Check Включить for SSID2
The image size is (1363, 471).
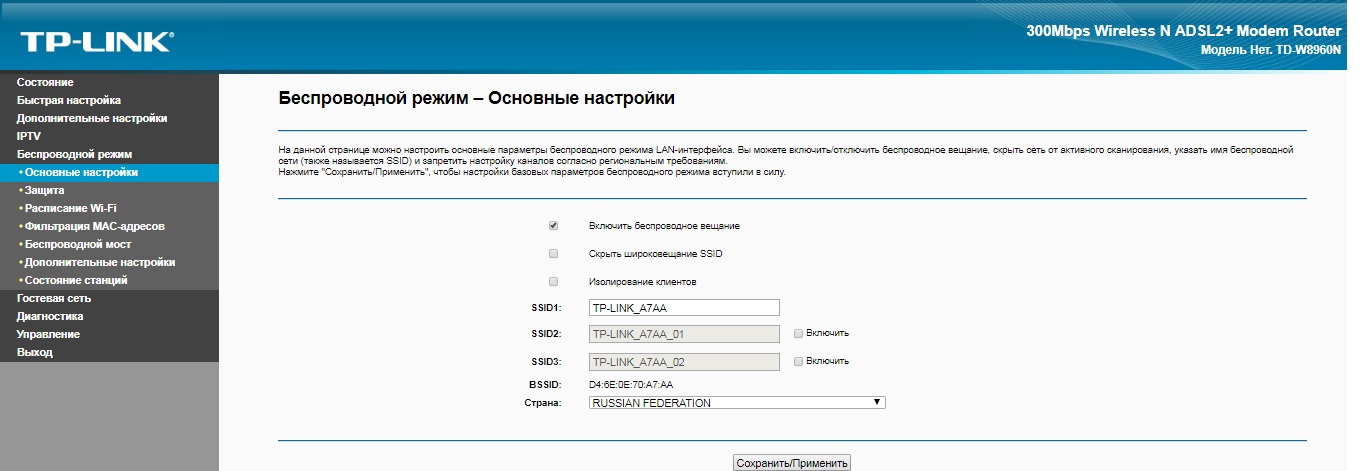click(798, 333)
